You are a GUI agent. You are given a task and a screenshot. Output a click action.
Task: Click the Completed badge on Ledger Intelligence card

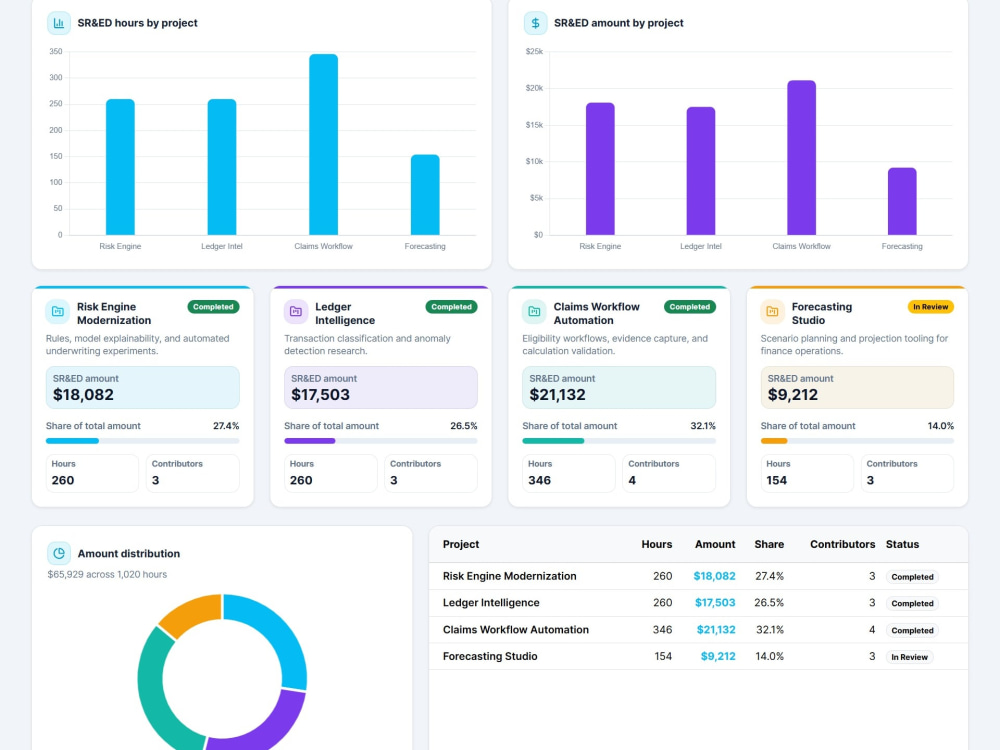pyautogui.click(x=452, y=307)
